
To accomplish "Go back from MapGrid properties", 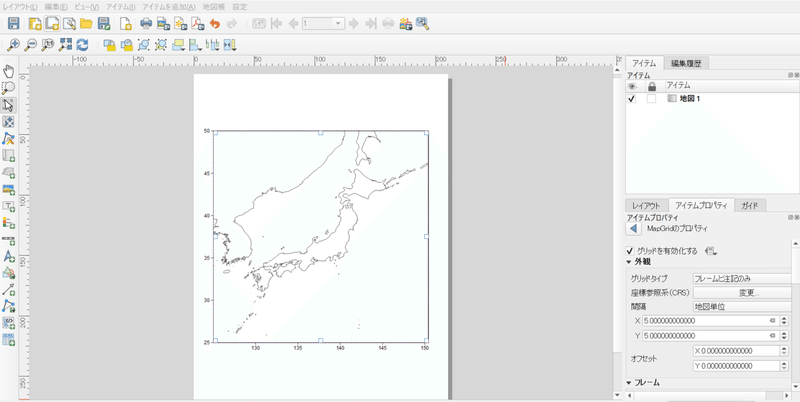I will (633, 229).
